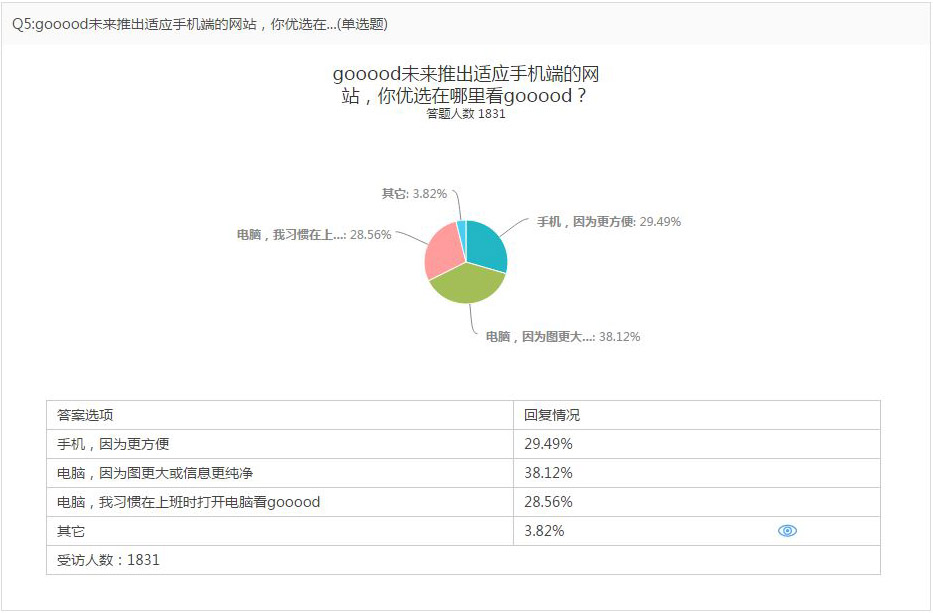Select the small light-blue 其它 pie slice
The image size is (933, 613).
click(462, 230)
